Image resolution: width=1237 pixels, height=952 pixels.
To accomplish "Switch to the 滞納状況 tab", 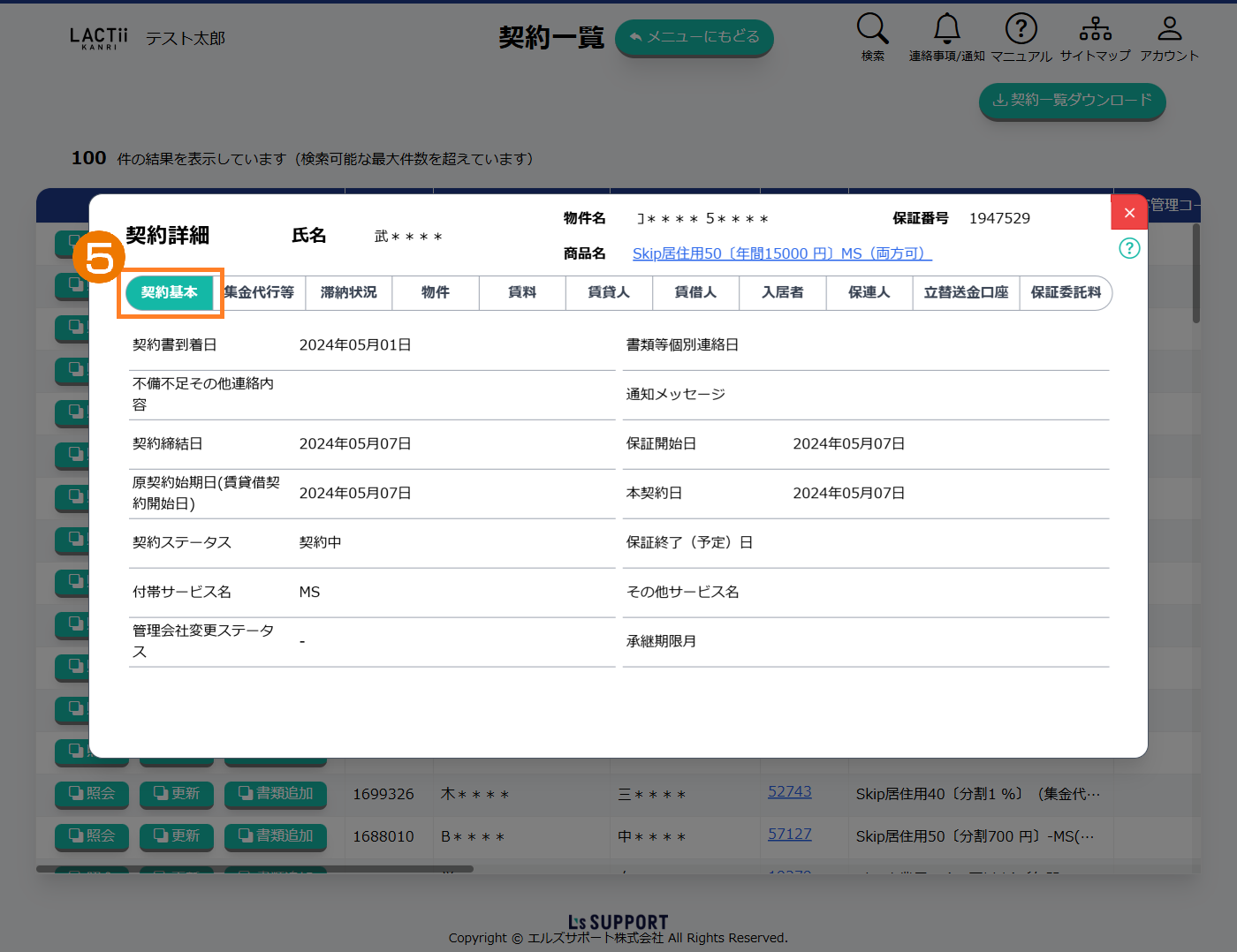I will coord(348,293).
